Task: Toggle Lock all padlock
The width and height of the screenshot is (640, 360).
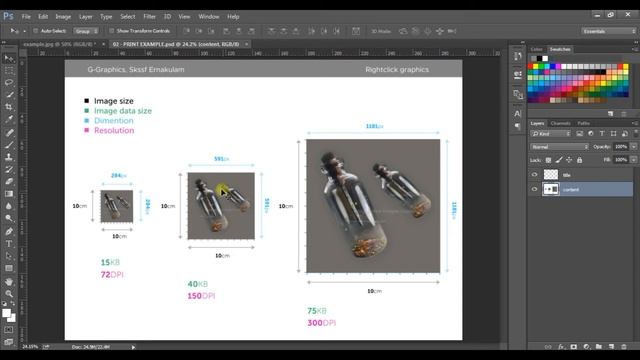Action: [x=579, y=160]
